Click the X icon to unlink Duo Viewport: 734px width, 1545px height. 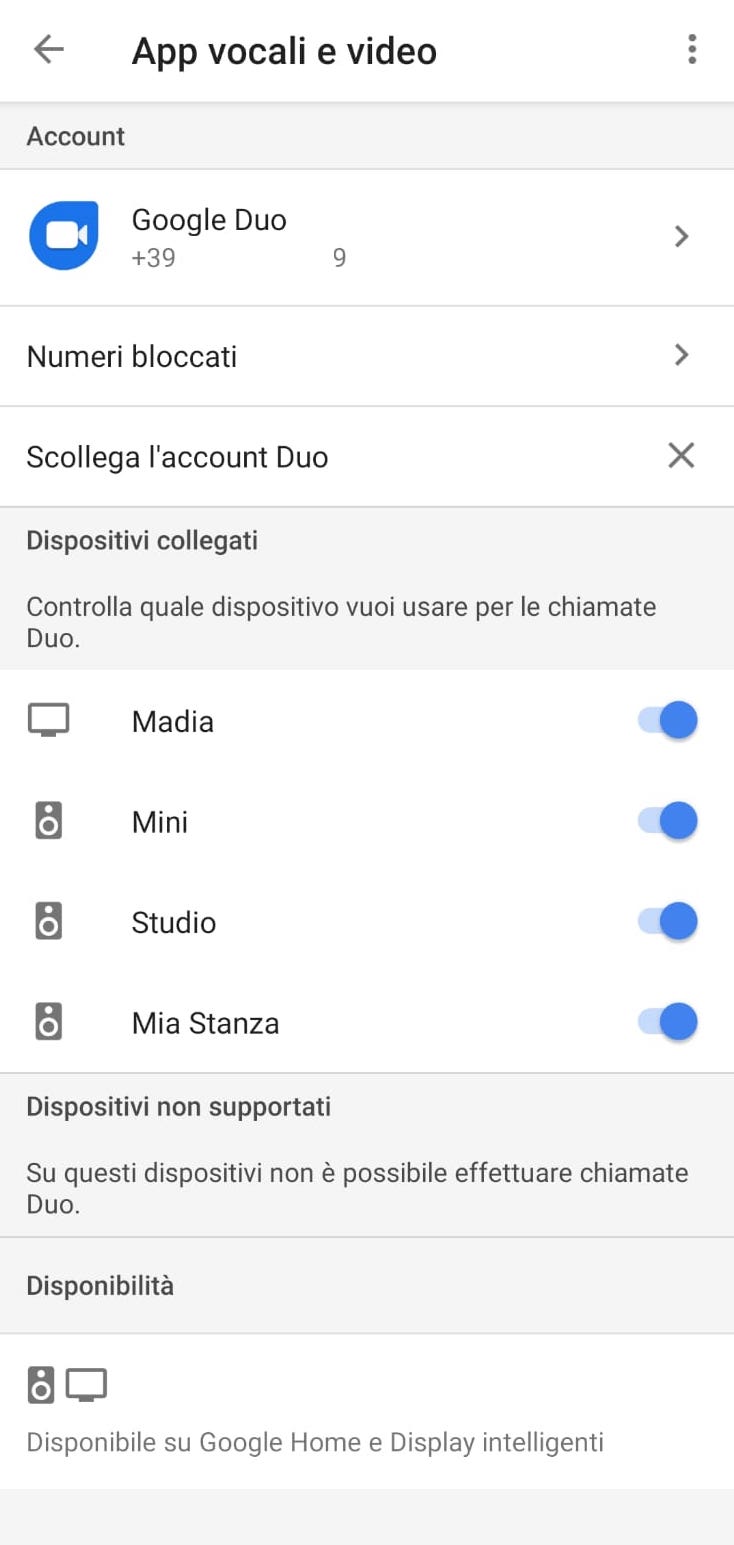[x=681, y=456]
